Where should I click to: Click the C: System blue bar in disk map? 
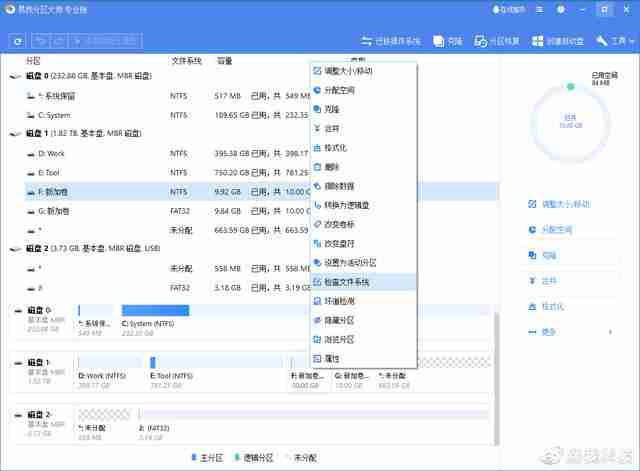[156, 311]
